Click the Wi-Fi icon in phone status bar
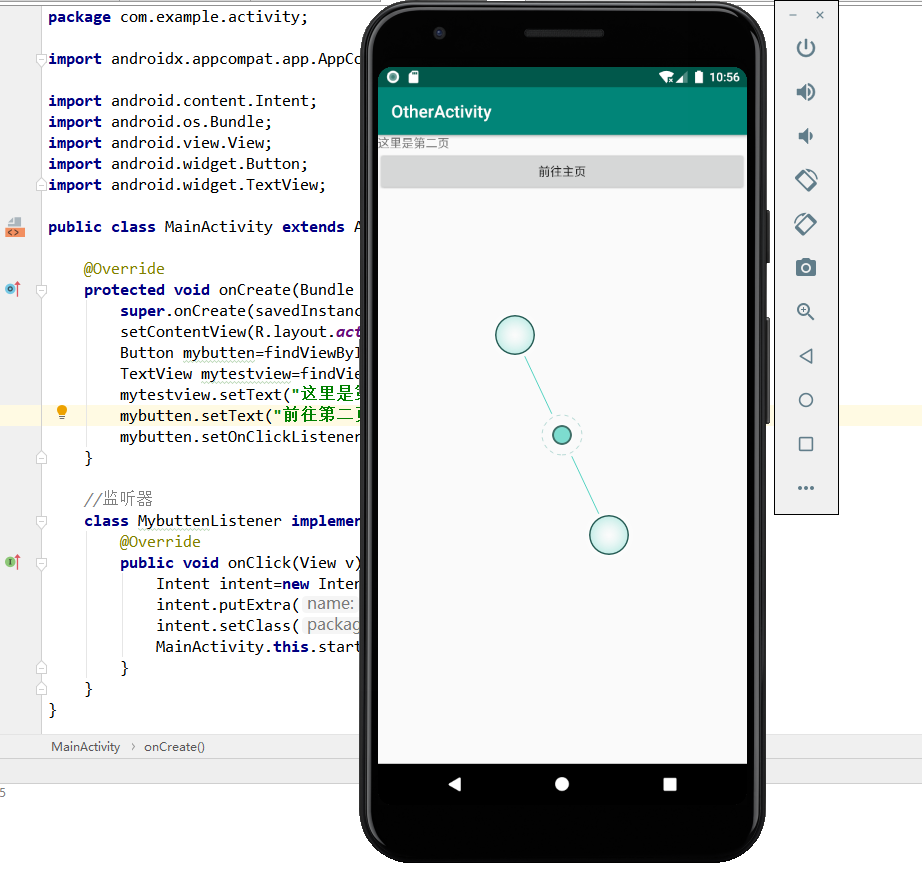 tap(666, 77)
